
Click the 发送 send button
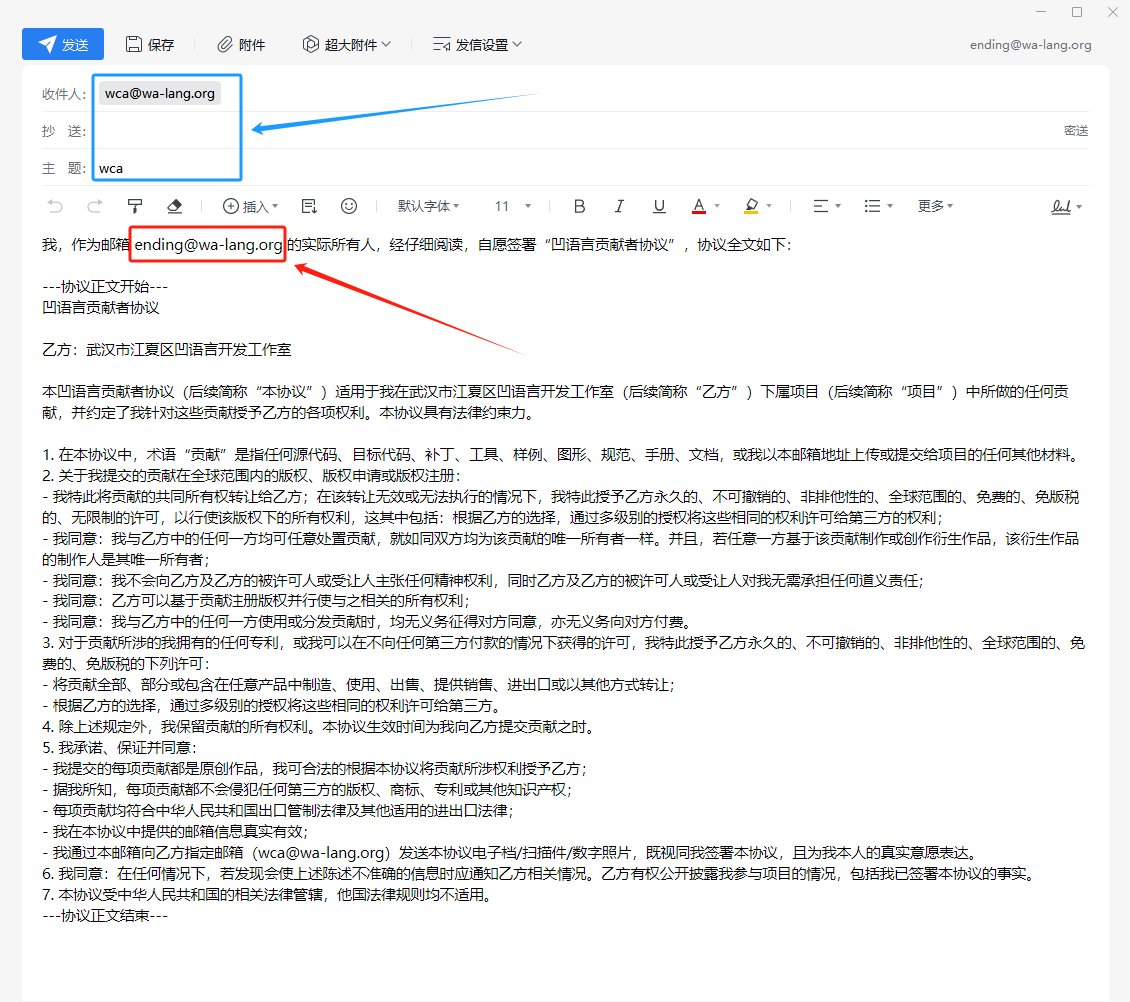[x=63, y=45]
